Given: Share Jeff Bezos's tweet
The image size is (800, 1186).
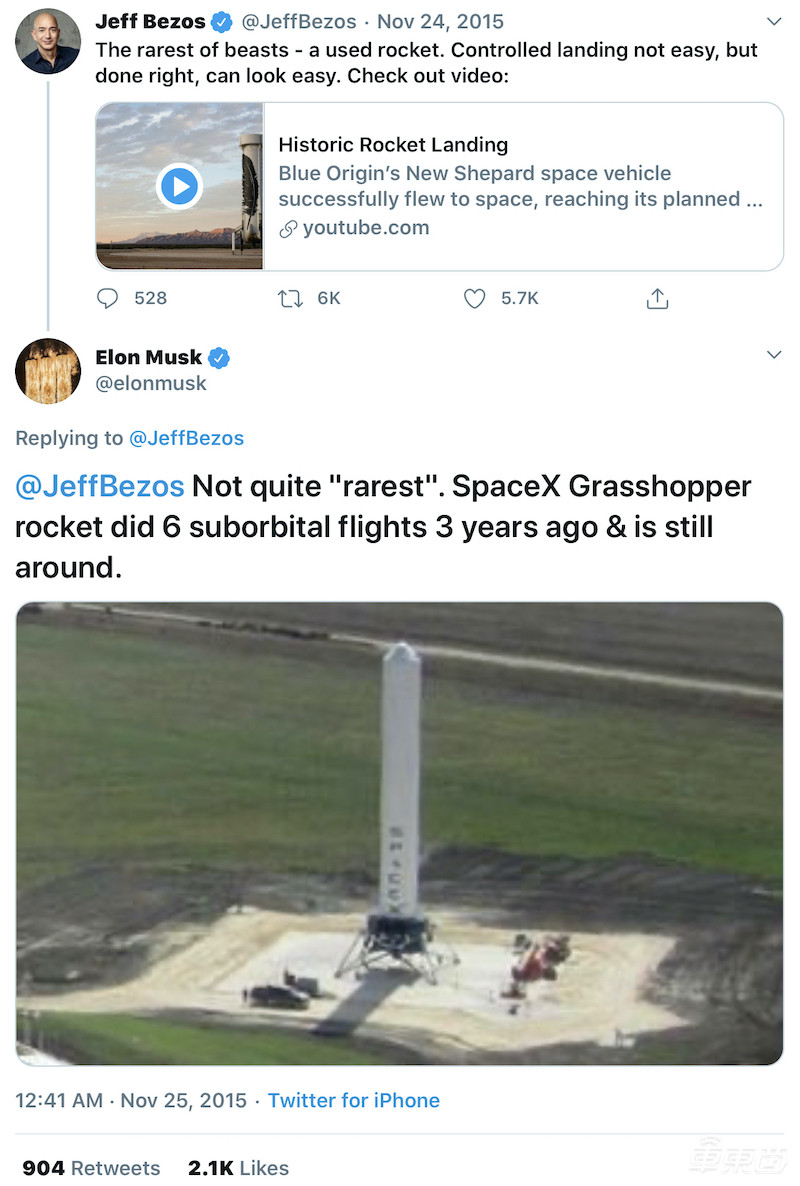Looking at the screenshot, I should point(657,298).
